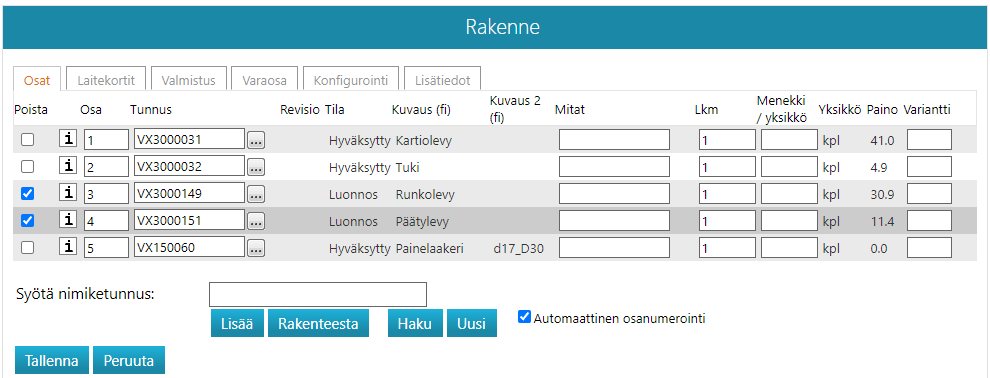The image size is (990, 378).
Task: Click browse button next to VX3000151
Action: pyautogui.click(x=256, y=222)
